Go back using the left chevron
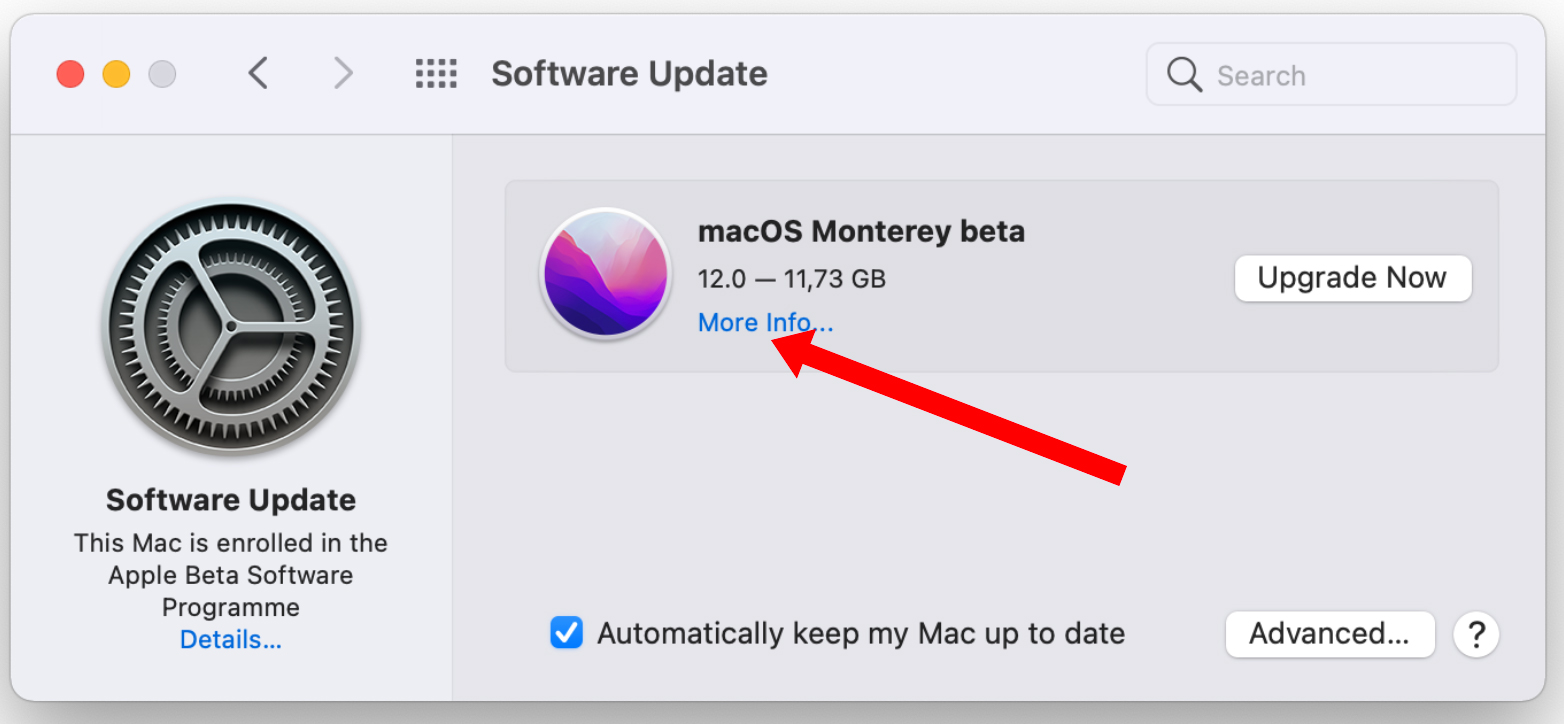The height and width of the screenshot is (724, 1564). click(258, 73)
